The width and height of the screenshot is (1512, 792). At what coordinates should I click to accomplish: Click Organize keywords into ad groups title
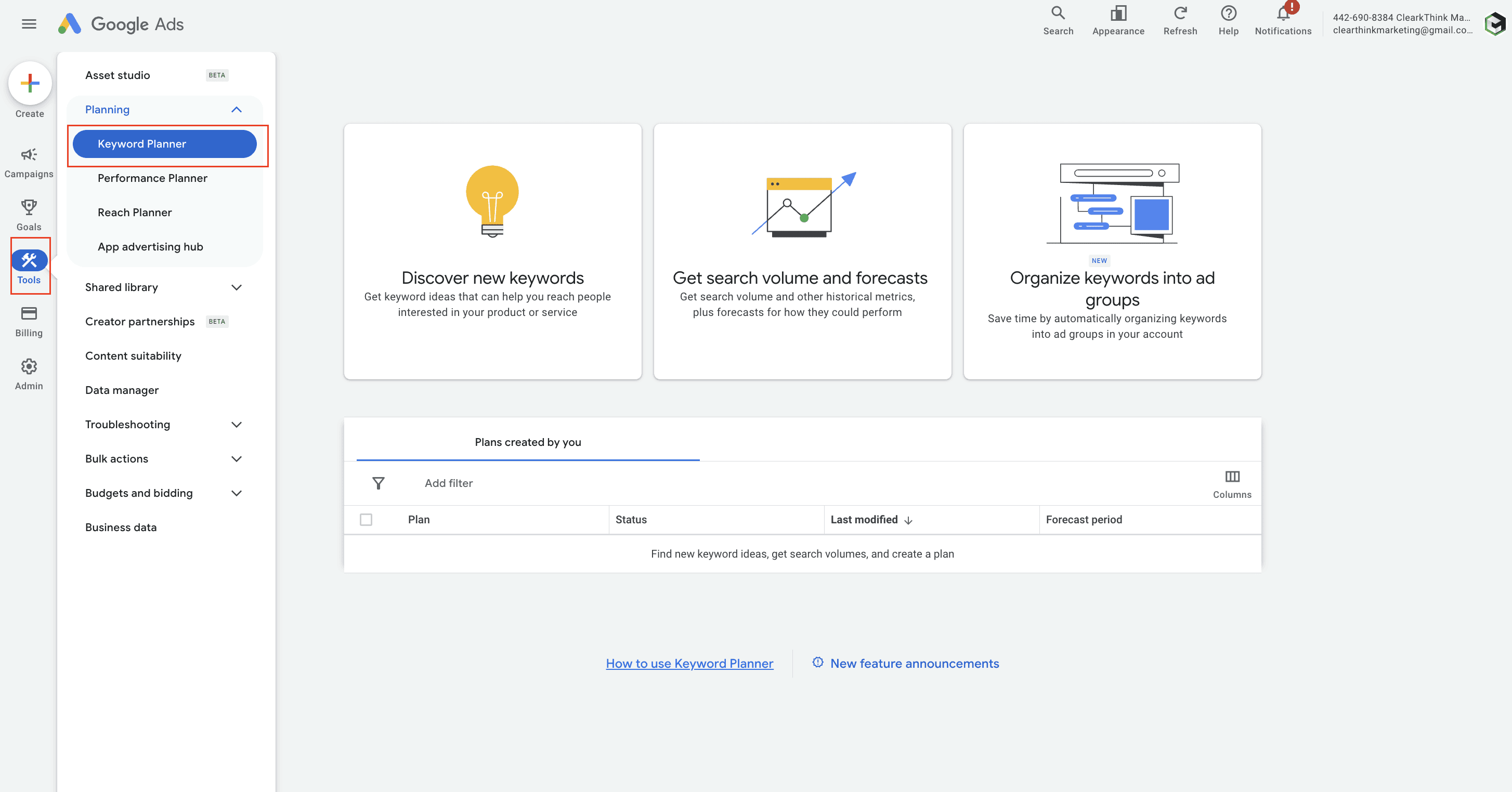point(1112,288)
